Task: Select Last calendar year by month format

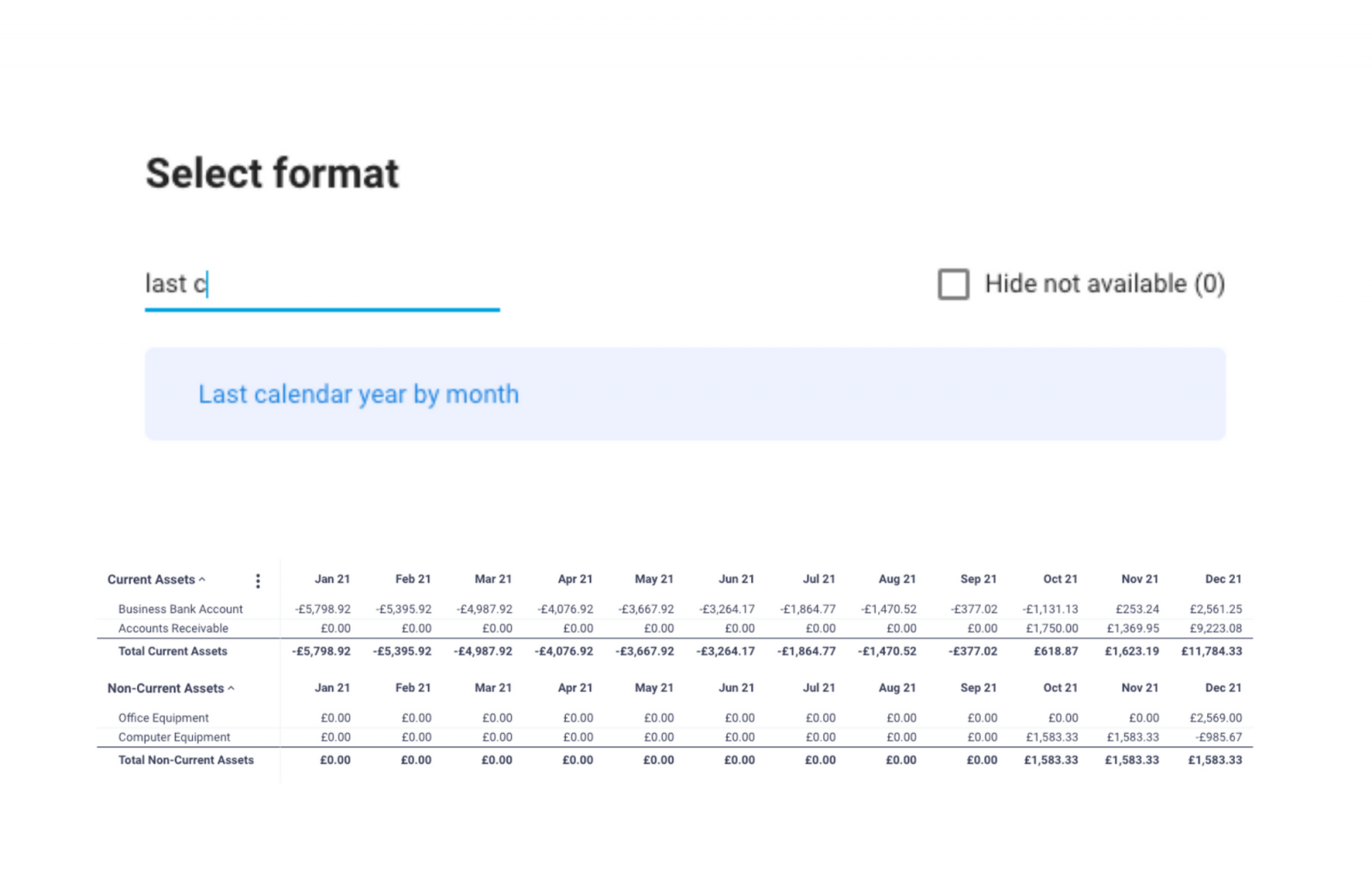Action: tap(684, 394)
